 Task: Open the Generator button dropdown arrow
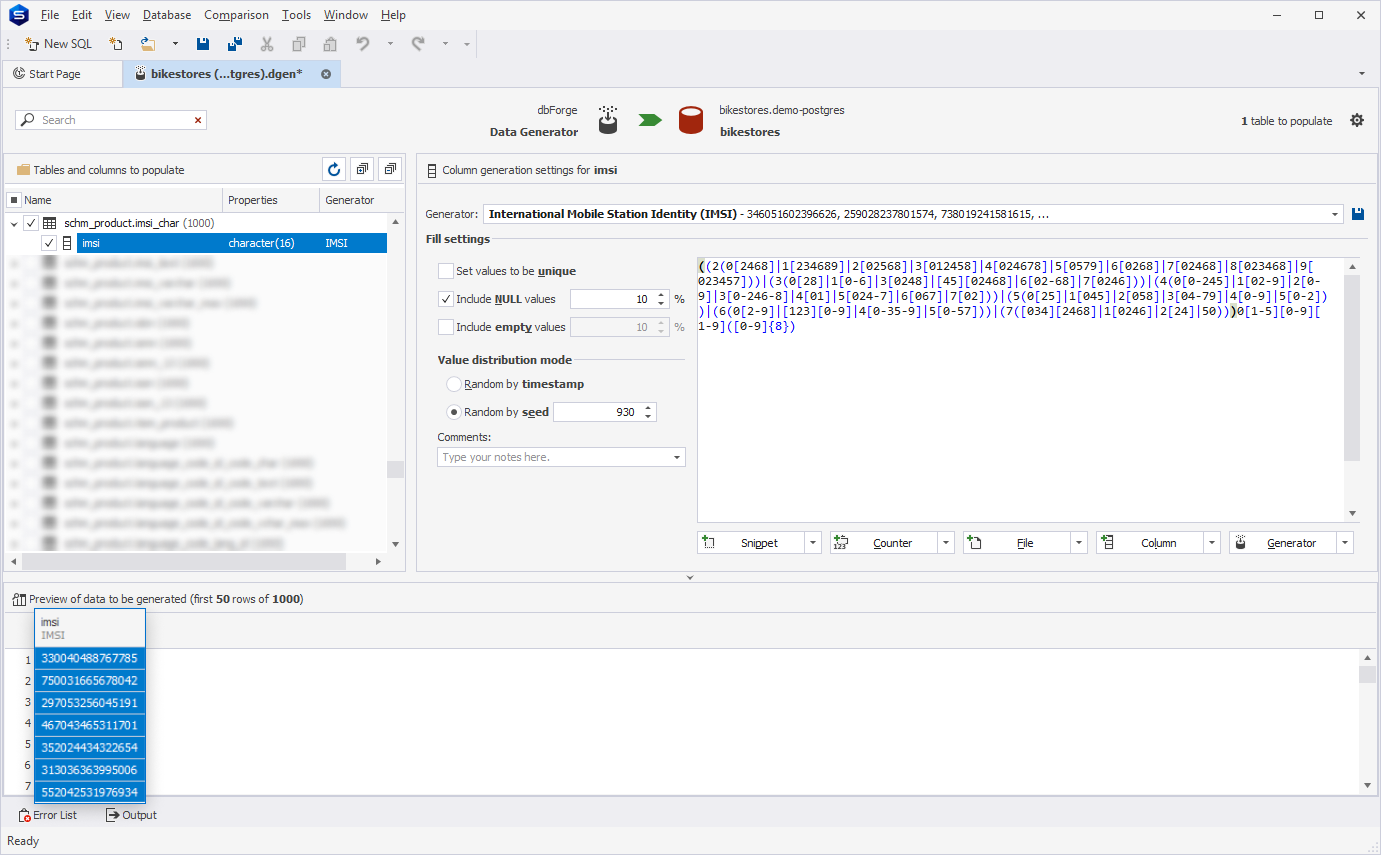click(1345, 543)
